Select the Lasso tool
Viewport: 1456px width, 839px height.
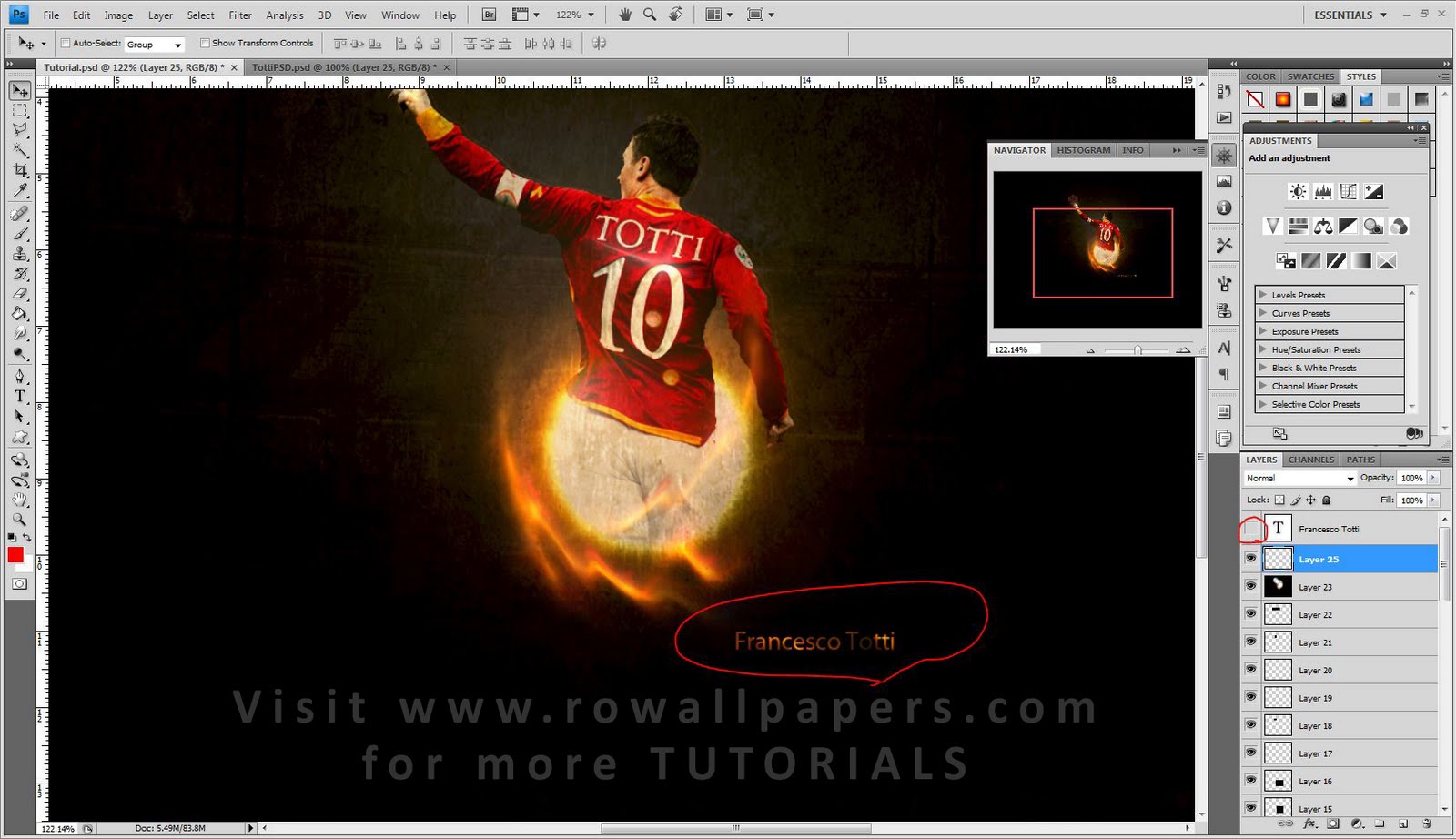(20, 131)
